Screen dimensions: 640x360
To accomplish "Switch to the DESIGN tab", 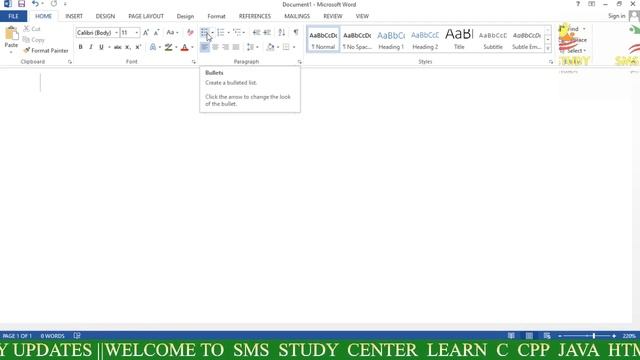I will point(105,16).
